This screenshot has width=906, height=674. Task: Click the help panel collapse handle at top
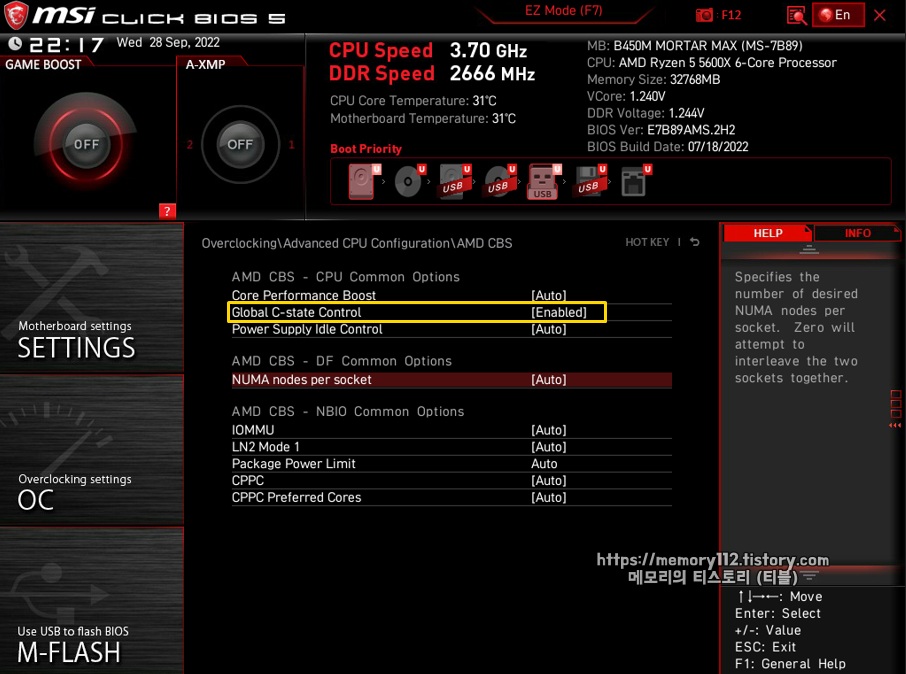pyautogui.click(x=809, y=250)
